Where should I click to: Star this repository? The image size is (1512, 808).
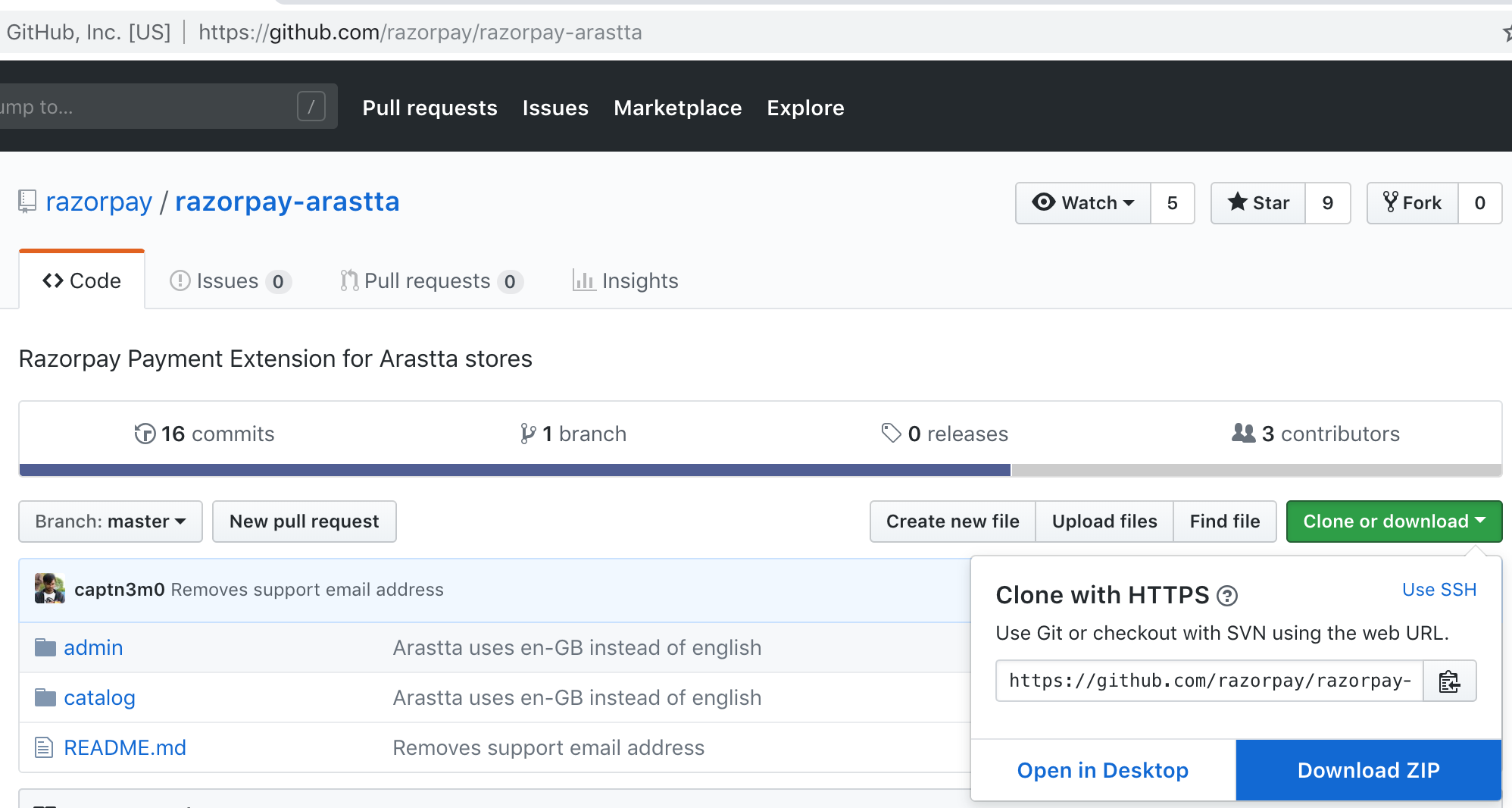[x=1258, y=203]
